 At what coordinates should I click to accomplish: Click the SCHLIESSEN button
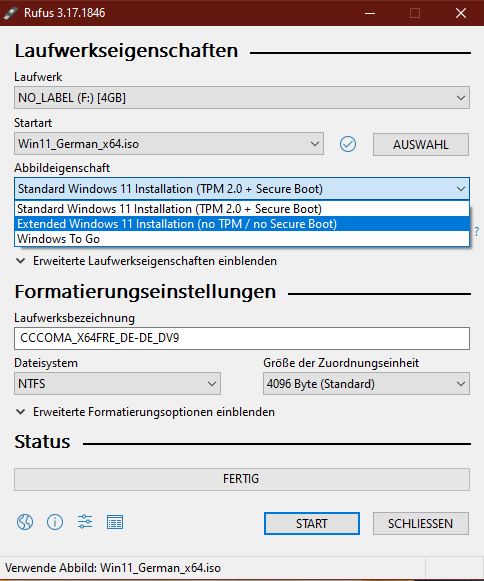tap(421, 524)
